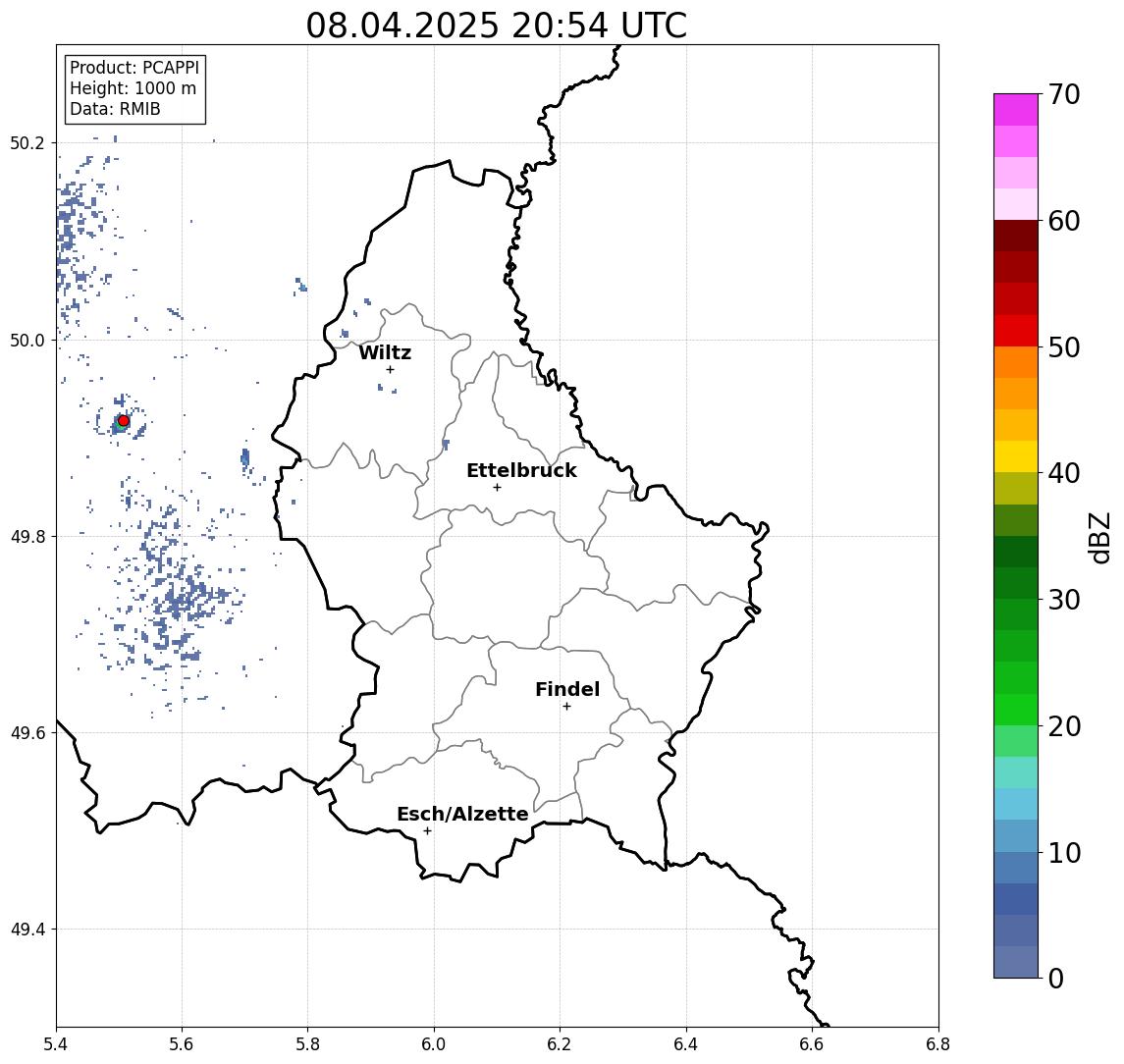Click the bright red colorbar segment near 50
Image resolution: width=1124 pixels, height=1064 pixels.
pos(1016,331)
